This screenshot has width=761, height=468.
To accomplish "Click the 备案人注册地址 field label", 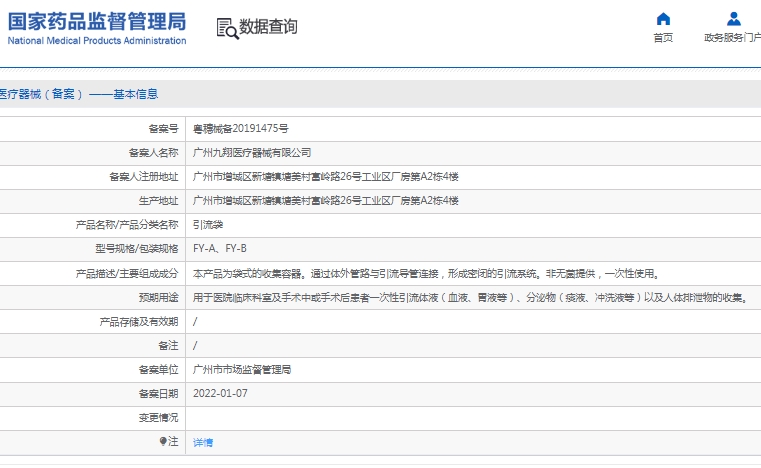I will click(x=144, y=177).
